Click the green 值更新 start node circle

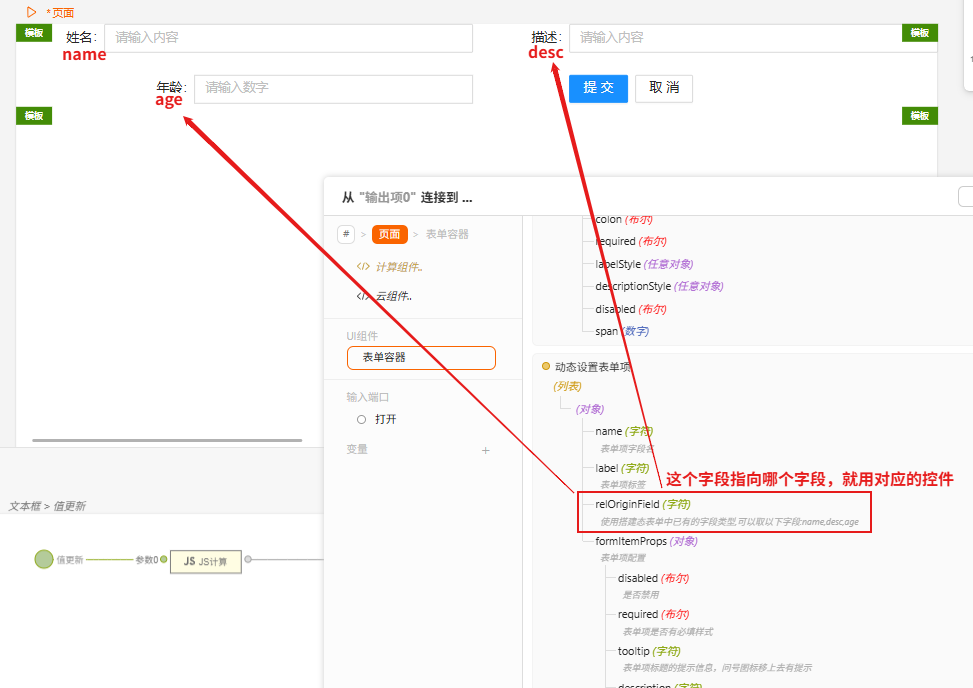44,560
